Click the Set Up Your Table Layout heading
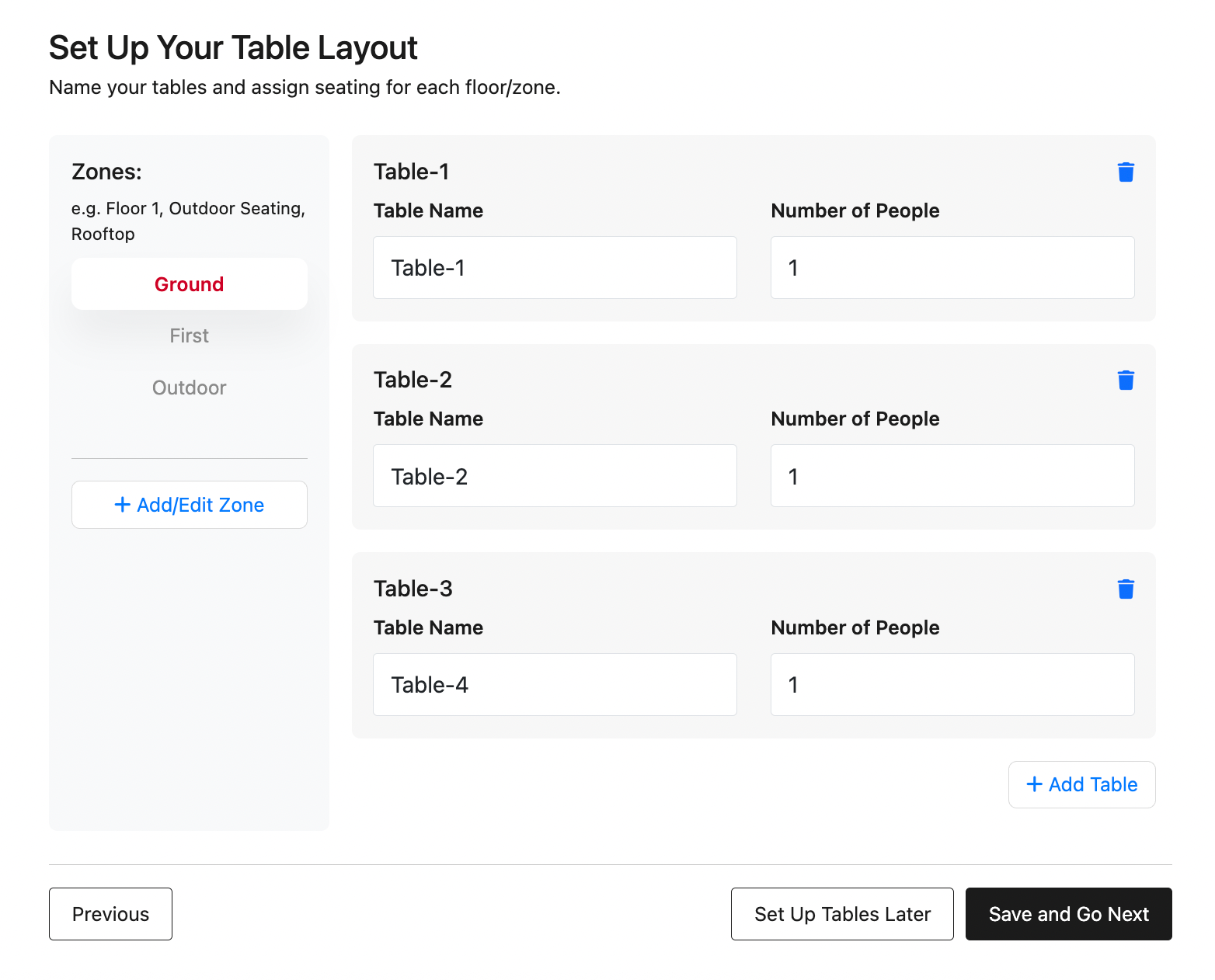This screenshot has height=980, width=1215. [x=233, y=48]
